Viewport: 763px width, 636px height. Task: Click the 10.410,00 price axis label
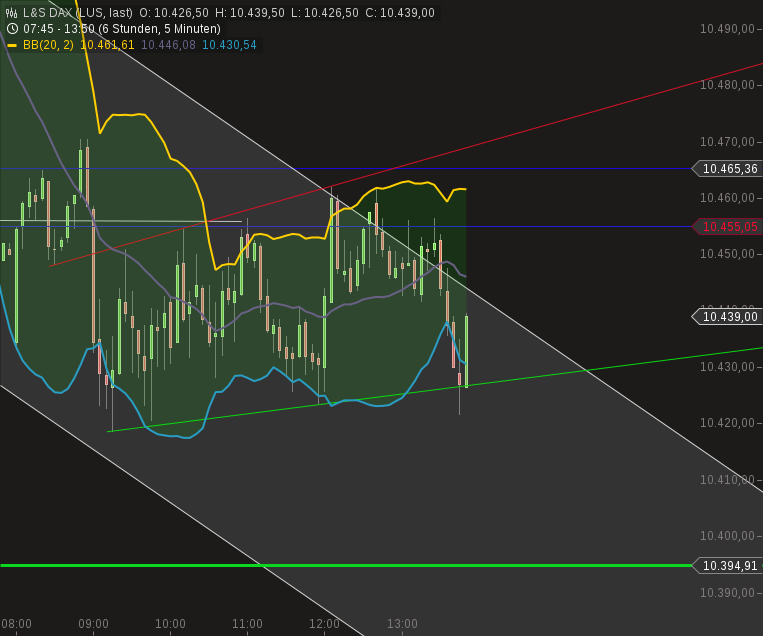tap(727, 480)
